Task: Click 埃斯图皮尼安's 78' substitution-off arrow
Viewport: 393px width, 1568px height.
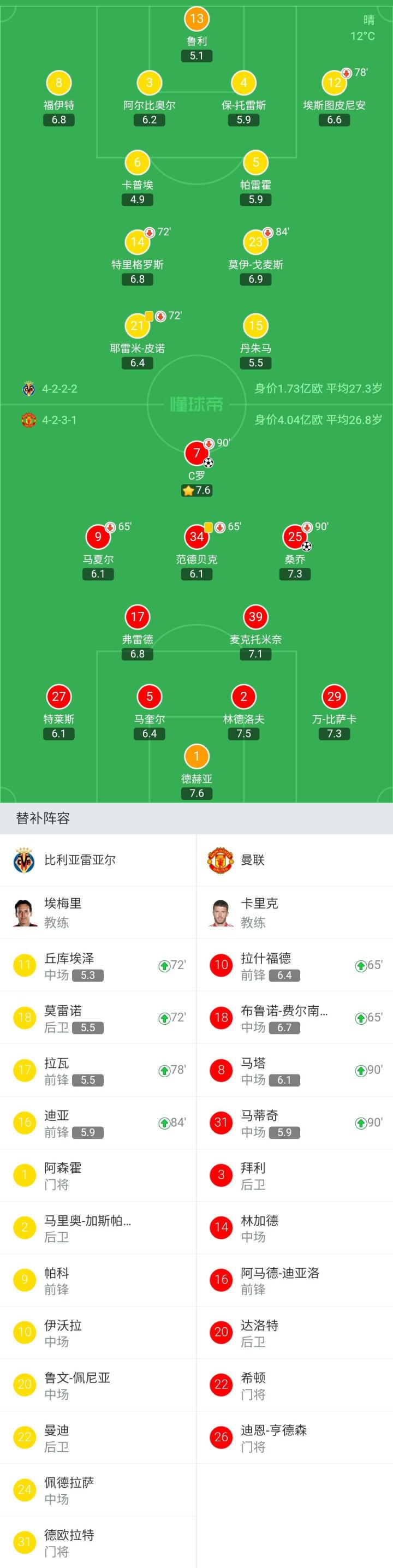Action: point(347,73)
